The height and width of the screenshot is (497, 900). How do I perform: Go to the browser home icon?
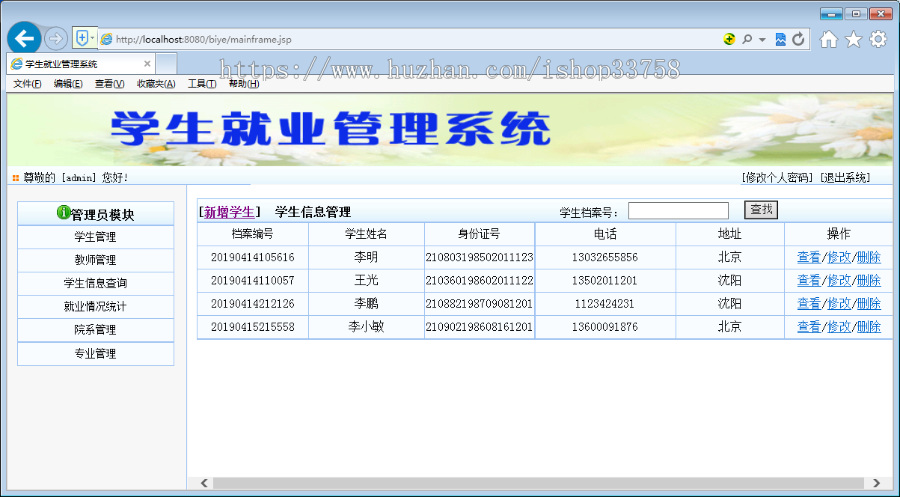click(828, 39)
